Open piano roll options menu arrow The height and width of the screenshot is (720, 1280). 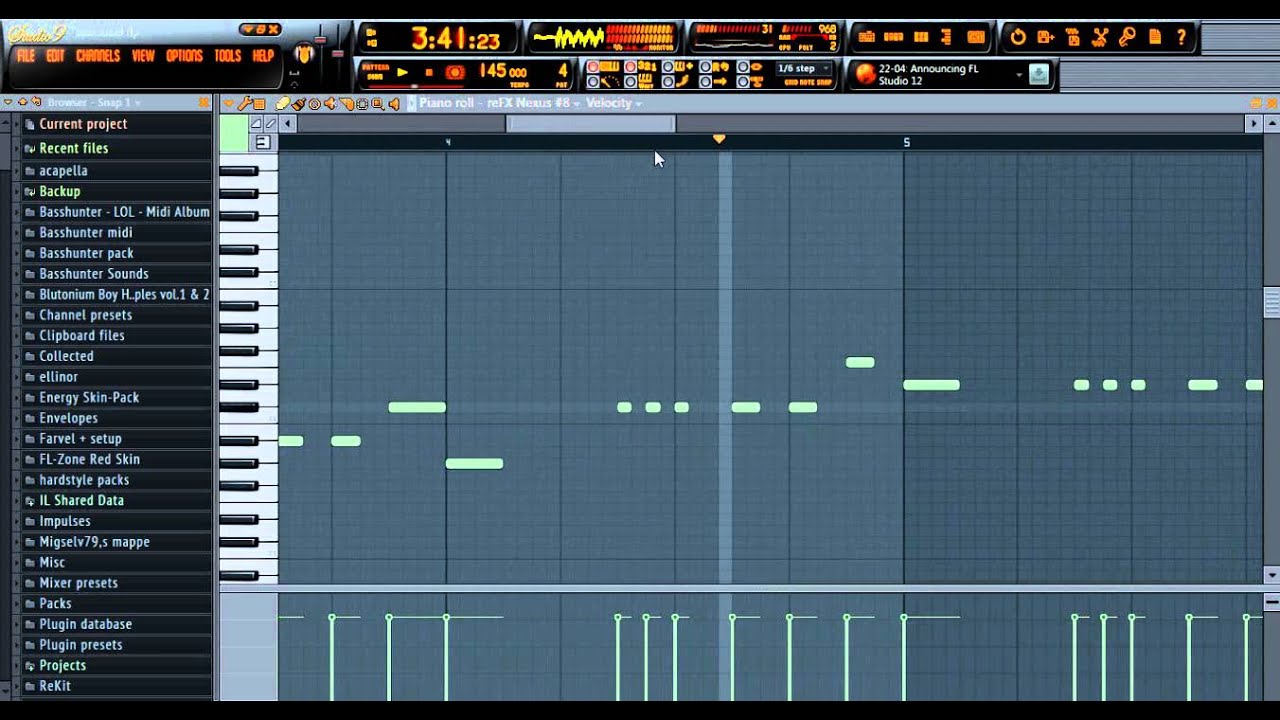click(228, 103)
